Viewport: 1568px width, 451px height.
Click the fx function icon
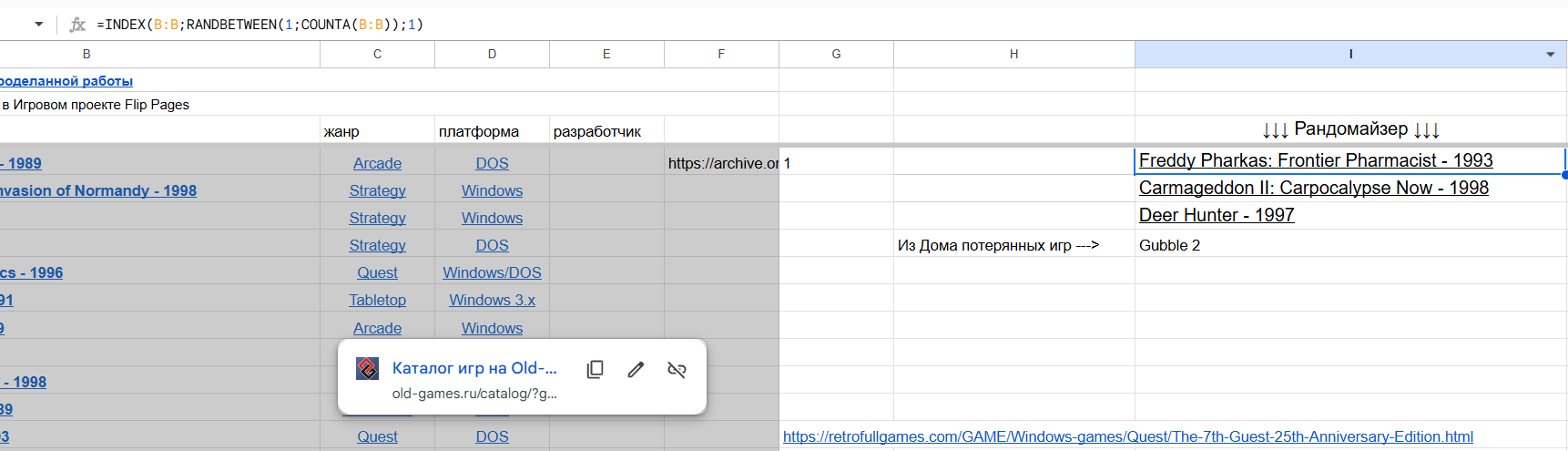click(x=78, y=25)
